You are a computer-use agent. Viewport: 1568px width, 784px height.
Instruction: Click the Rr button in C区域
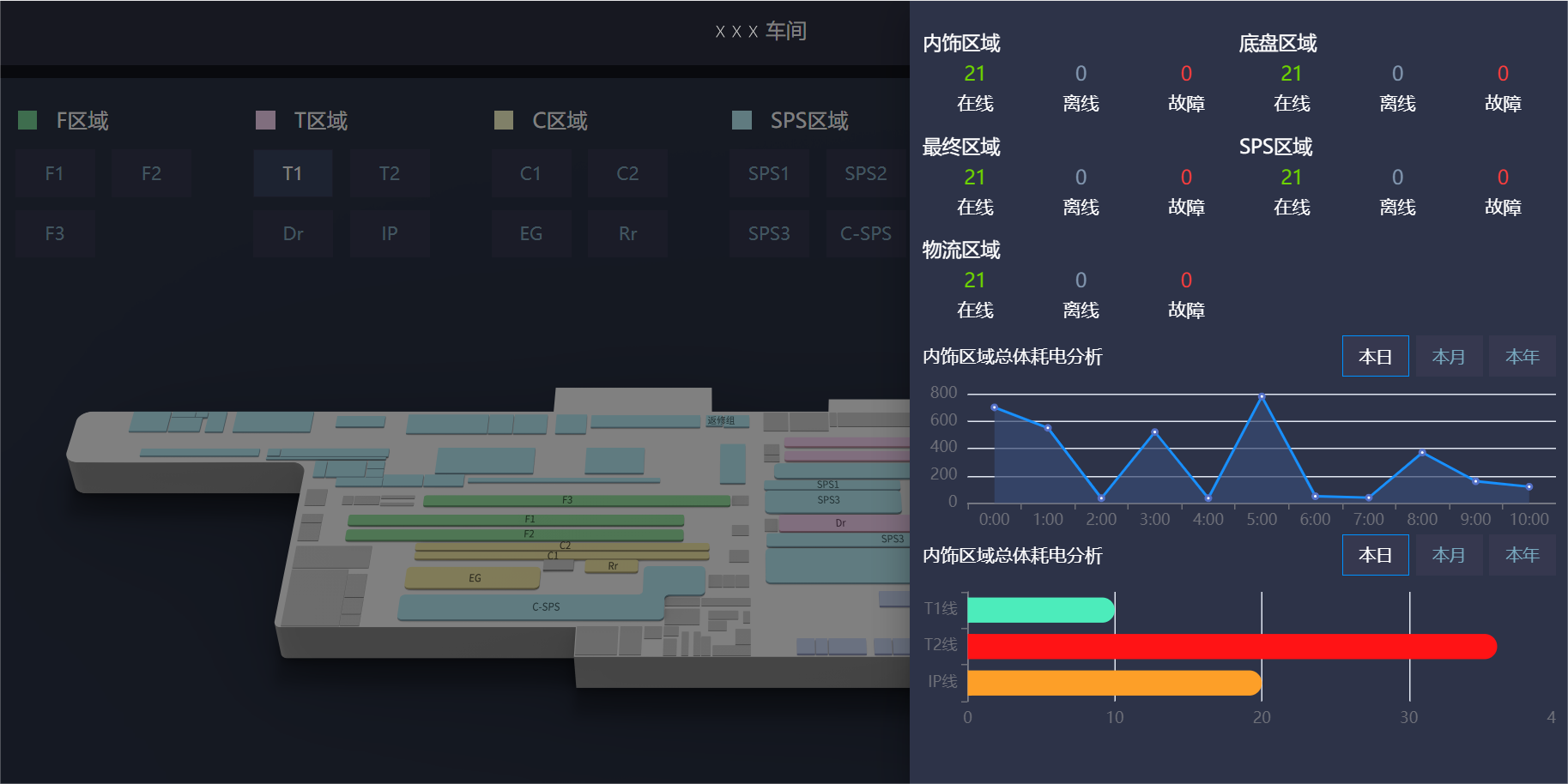tap(627, 233)
